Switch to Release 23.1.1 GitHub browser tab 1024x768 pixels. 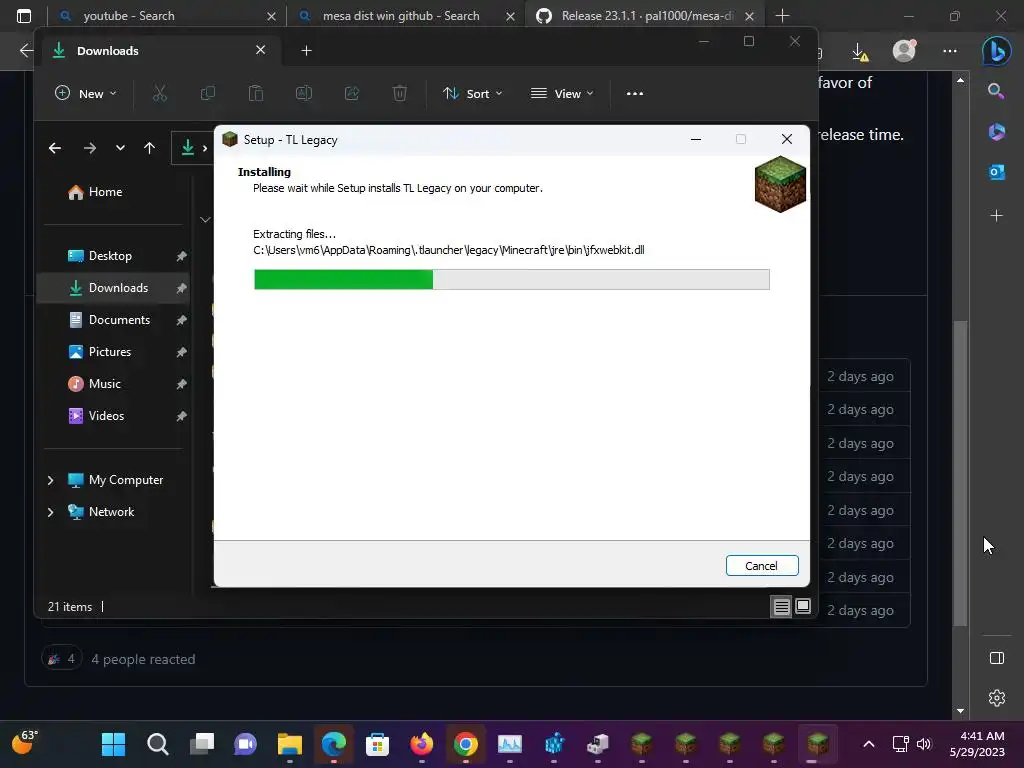pos(646,16)
